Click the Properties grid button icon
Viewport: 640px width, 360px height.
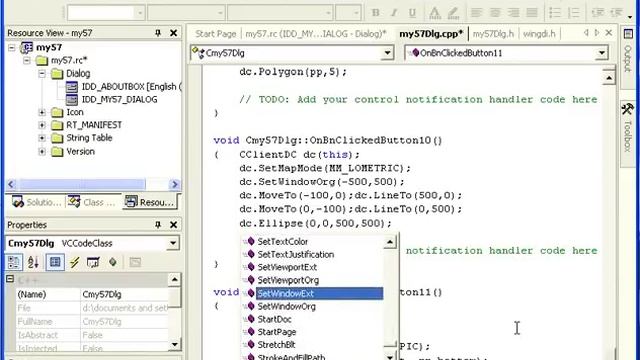pyautogui.click(x=55, y=262)
